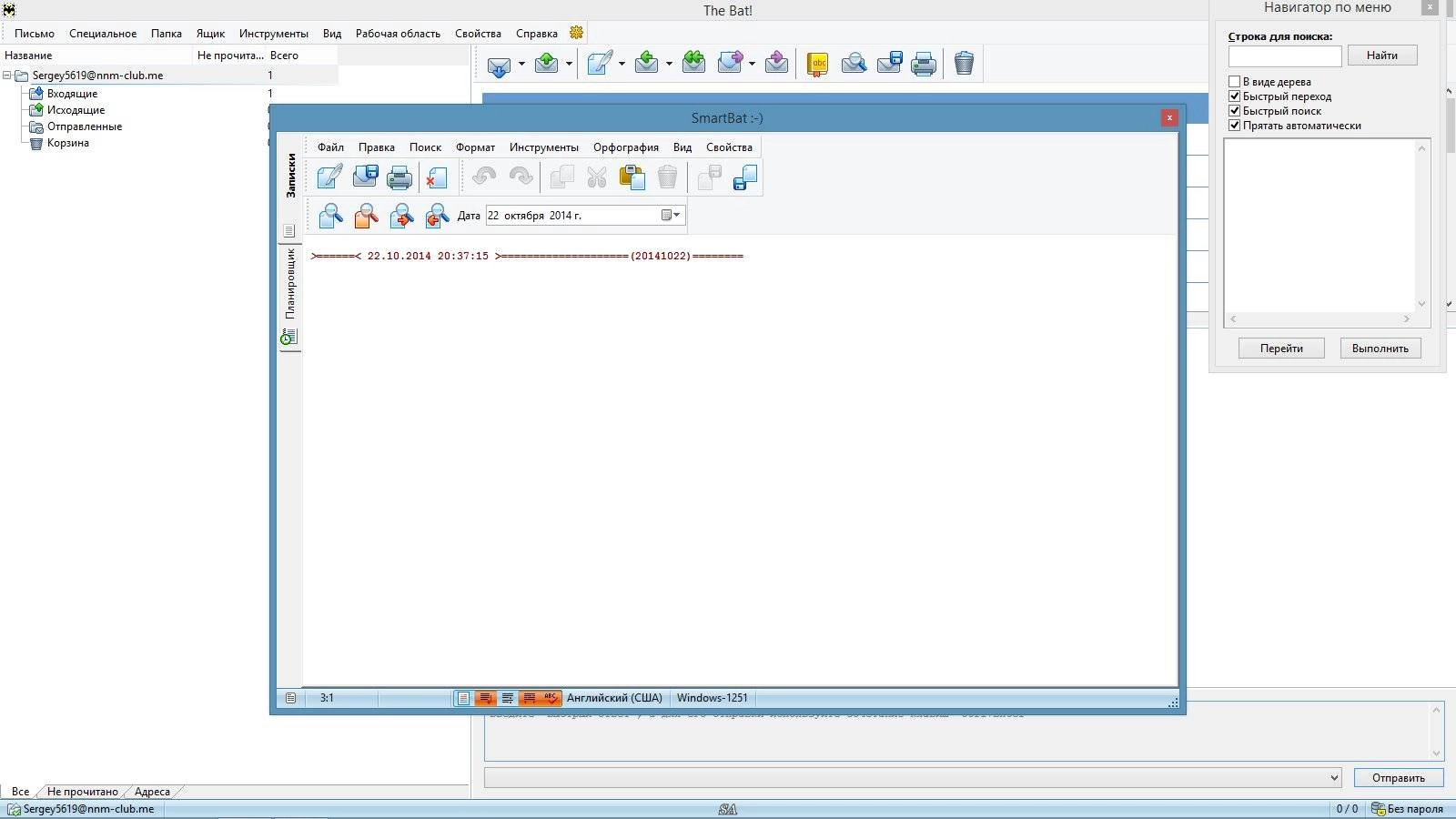This screenshot has height=819, width=1456.
Task: Toggle the ABC spell-check button in SmartBat status bar
Action: tap(551, 698)
